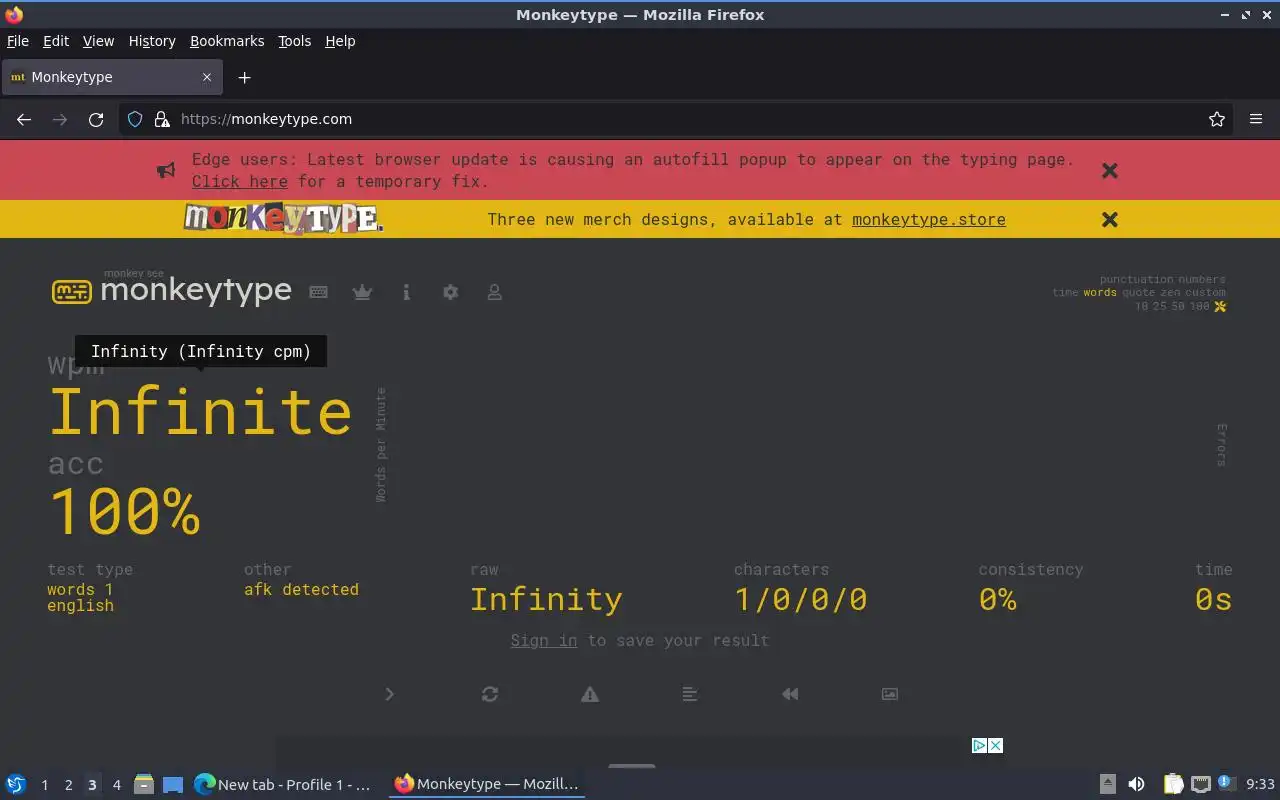This screenshot has height=800, width=1280.
Task: Open the View menu
Action: [x=98, y=41]
